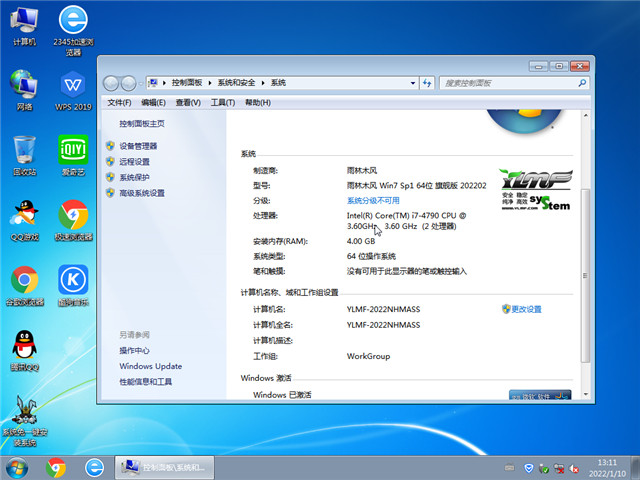Select the QQ游戏 desktop icon

pos(24,220)
